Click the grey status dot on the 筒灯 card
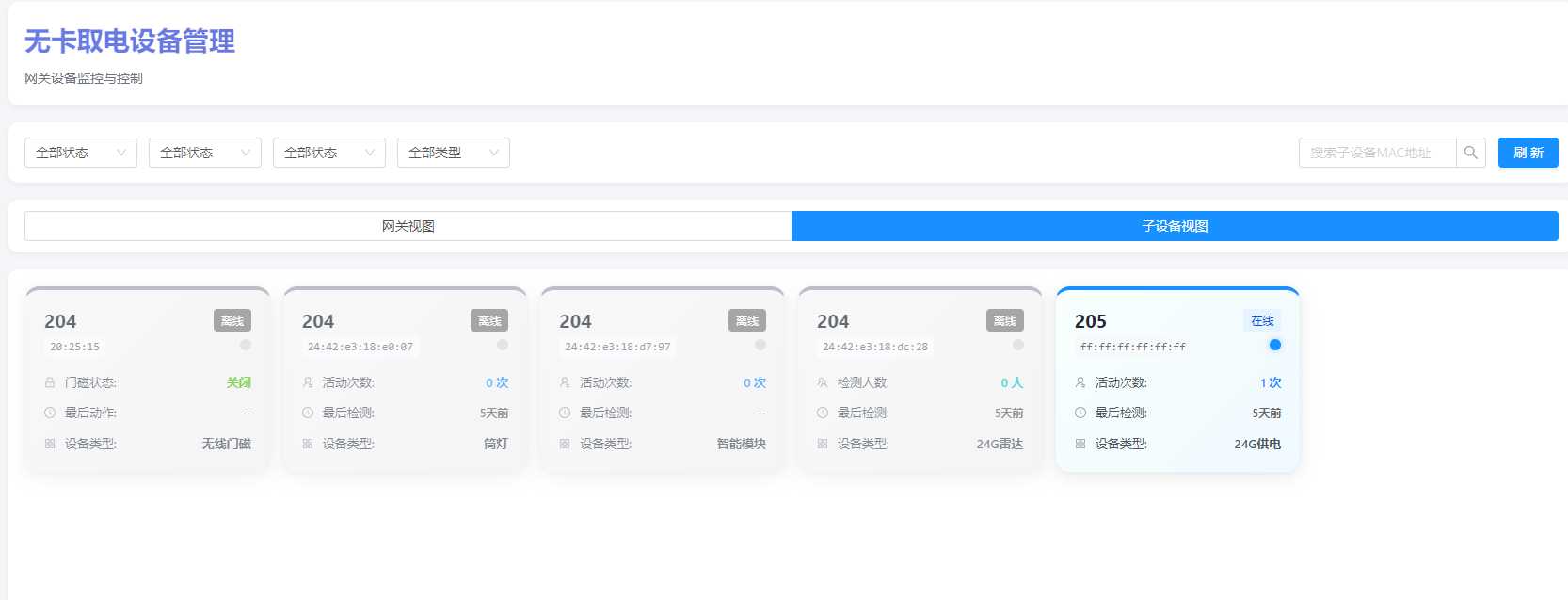This screenshot has width=1568, height=600. (503, 345)
